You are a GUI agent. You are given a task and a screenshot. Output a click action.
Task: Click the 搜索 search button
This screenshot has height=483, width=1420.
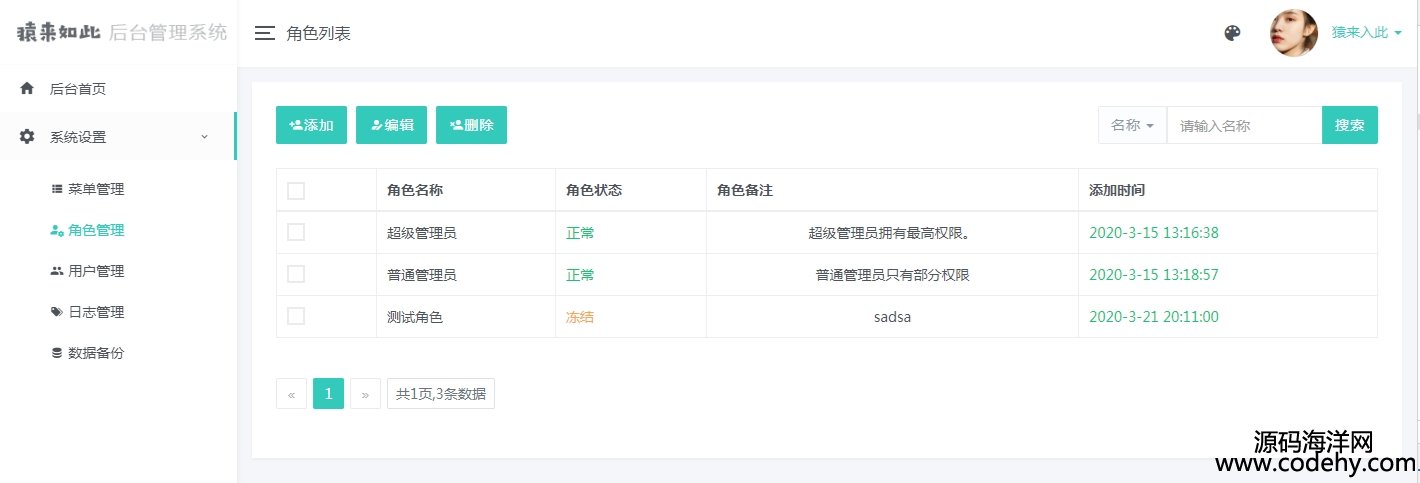pos(1350,125)
